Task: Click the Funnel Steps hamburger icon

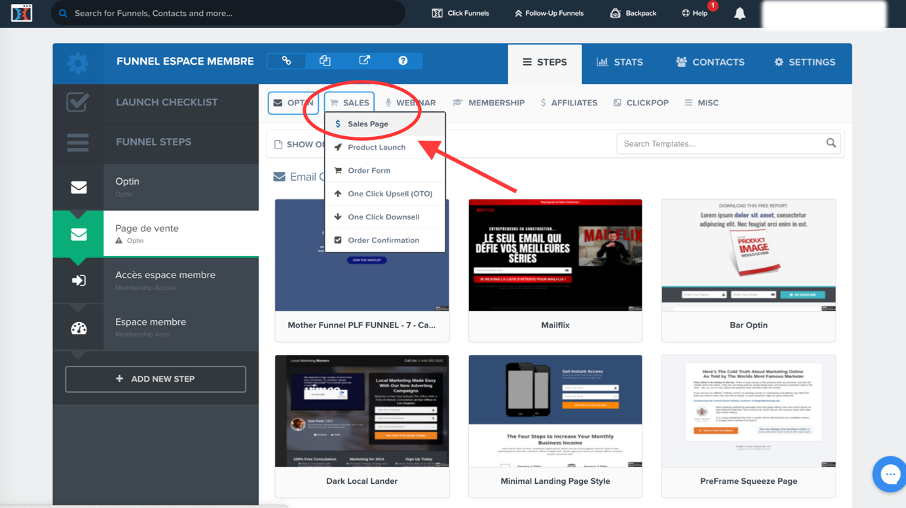Action: [x=78, y=142]
